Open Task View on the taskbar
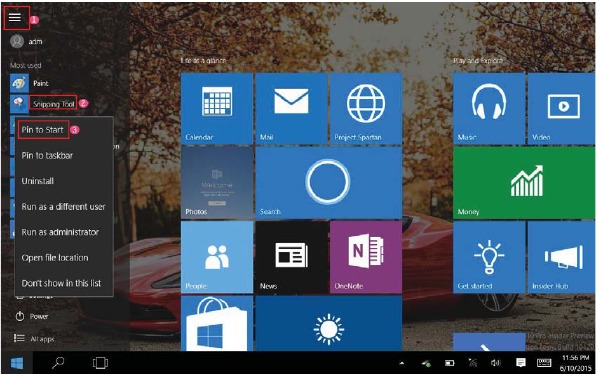Screen dimensions: 597x376 [100, 363]
